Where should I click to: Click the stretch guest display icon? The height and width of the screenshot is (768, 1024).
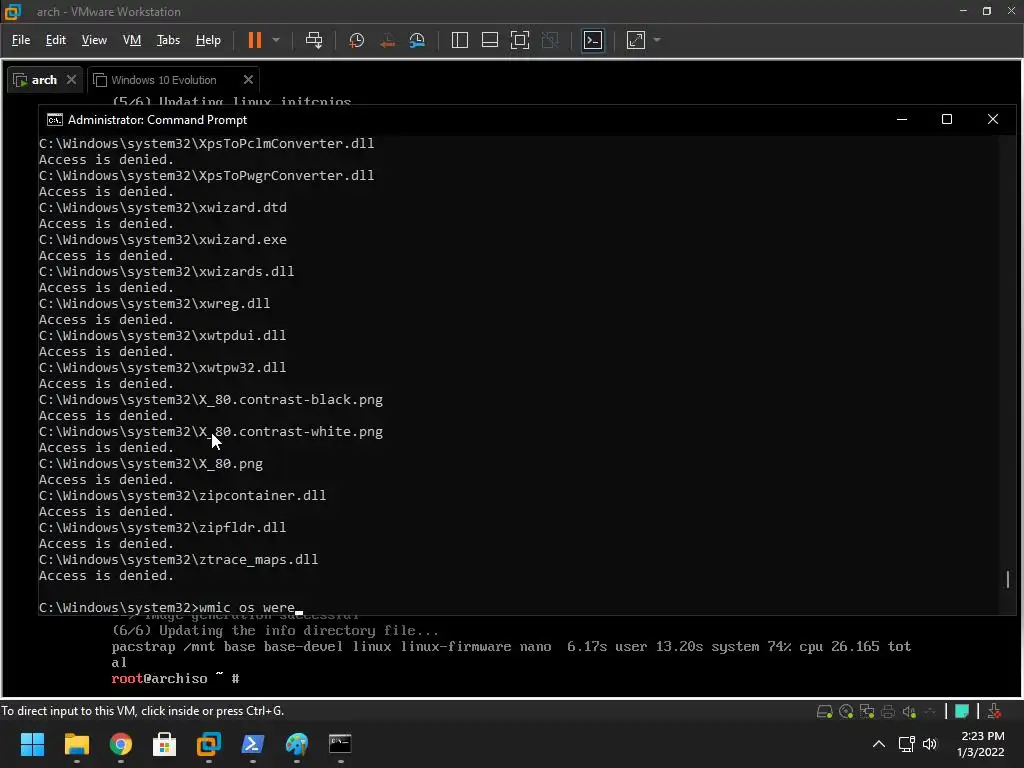[x=636, y=40]
